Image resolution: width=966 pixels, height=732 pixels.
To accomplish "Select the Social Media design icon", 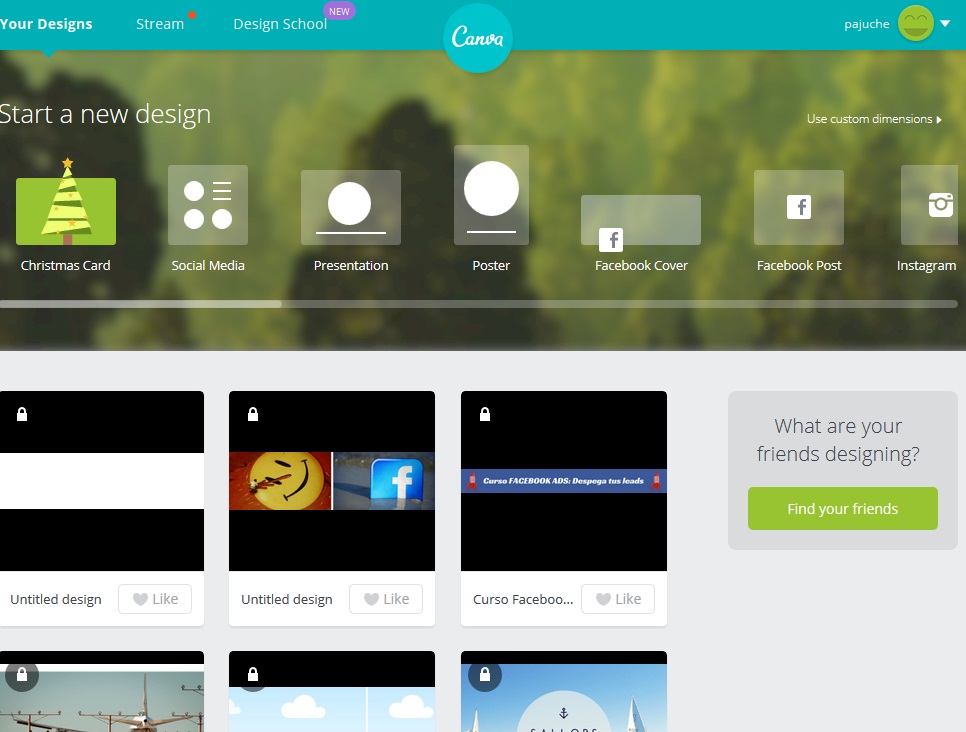I will (208, 205).
